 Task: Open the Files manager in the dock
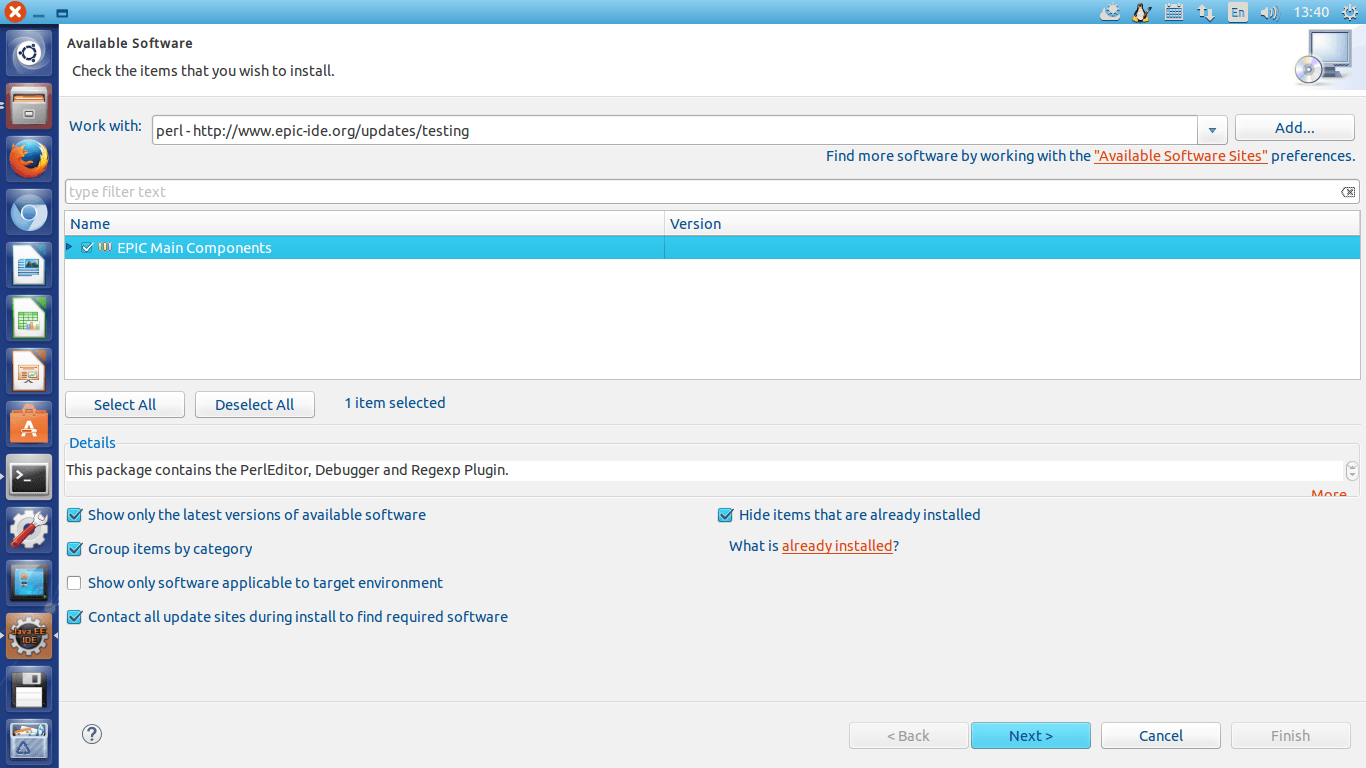click(x=29, y=106)
